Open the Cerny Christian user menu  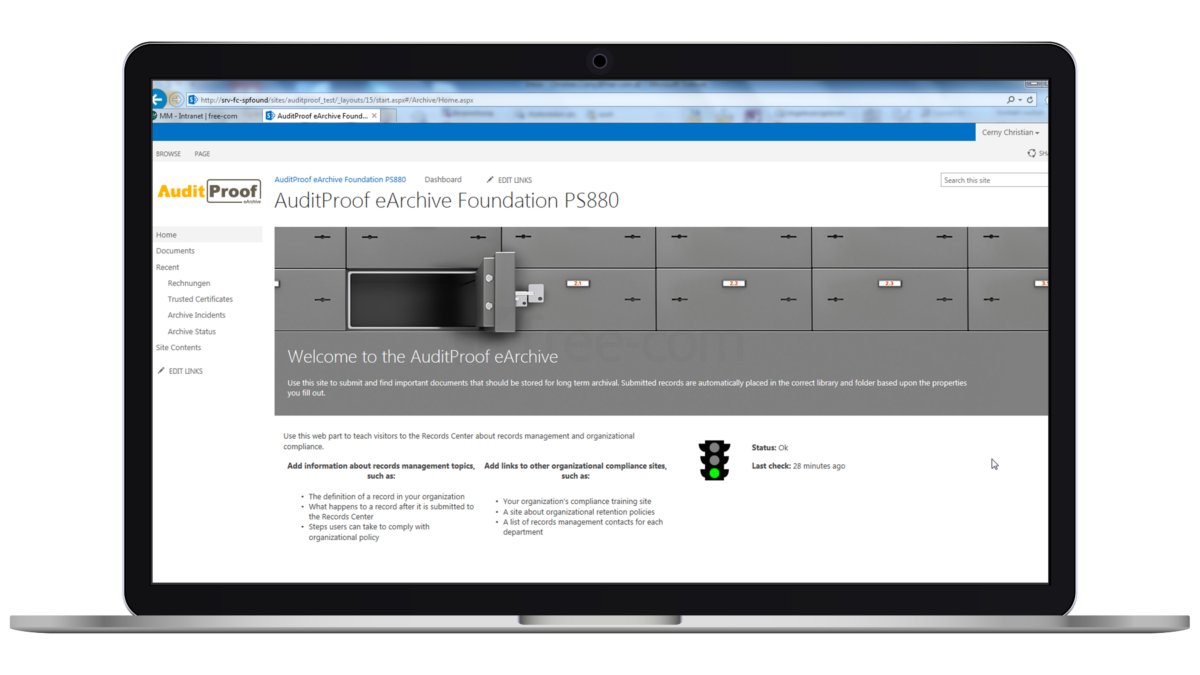[1010, 131]
